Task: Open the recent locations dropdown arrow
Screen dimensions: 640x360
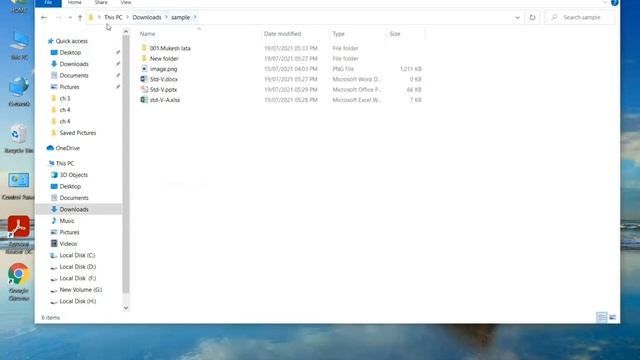Action: click(70, 18)
